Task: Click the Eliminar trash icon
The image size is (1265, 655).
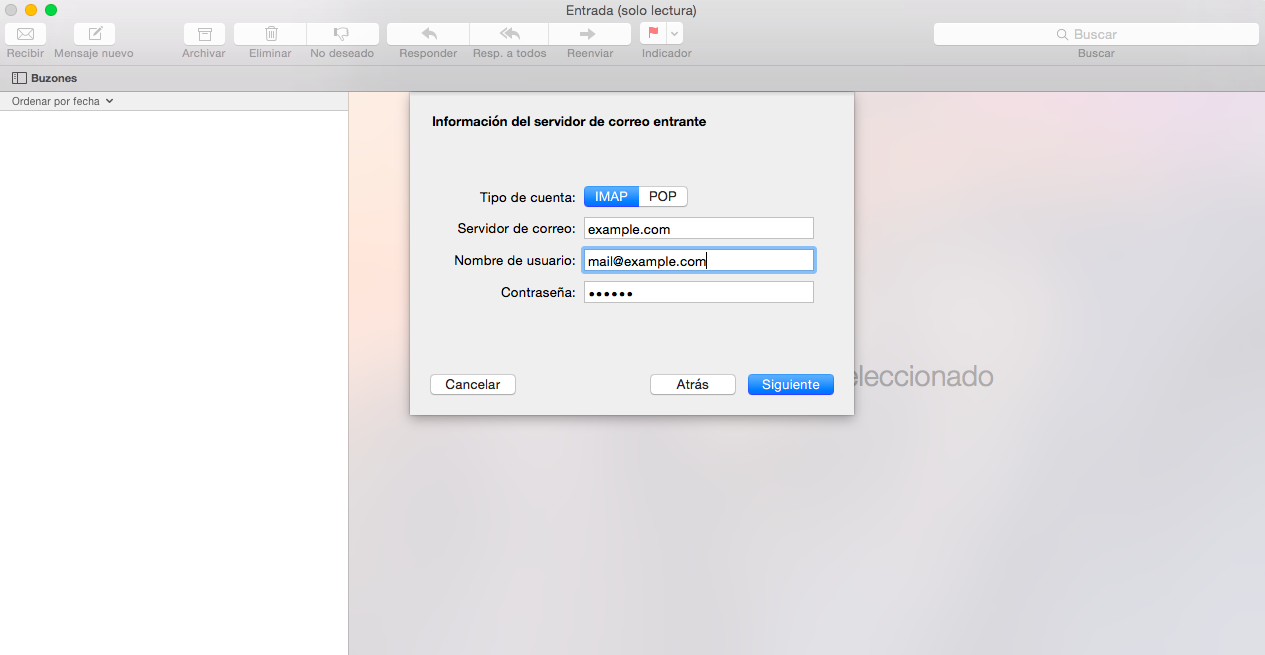Action: [270, 33]
